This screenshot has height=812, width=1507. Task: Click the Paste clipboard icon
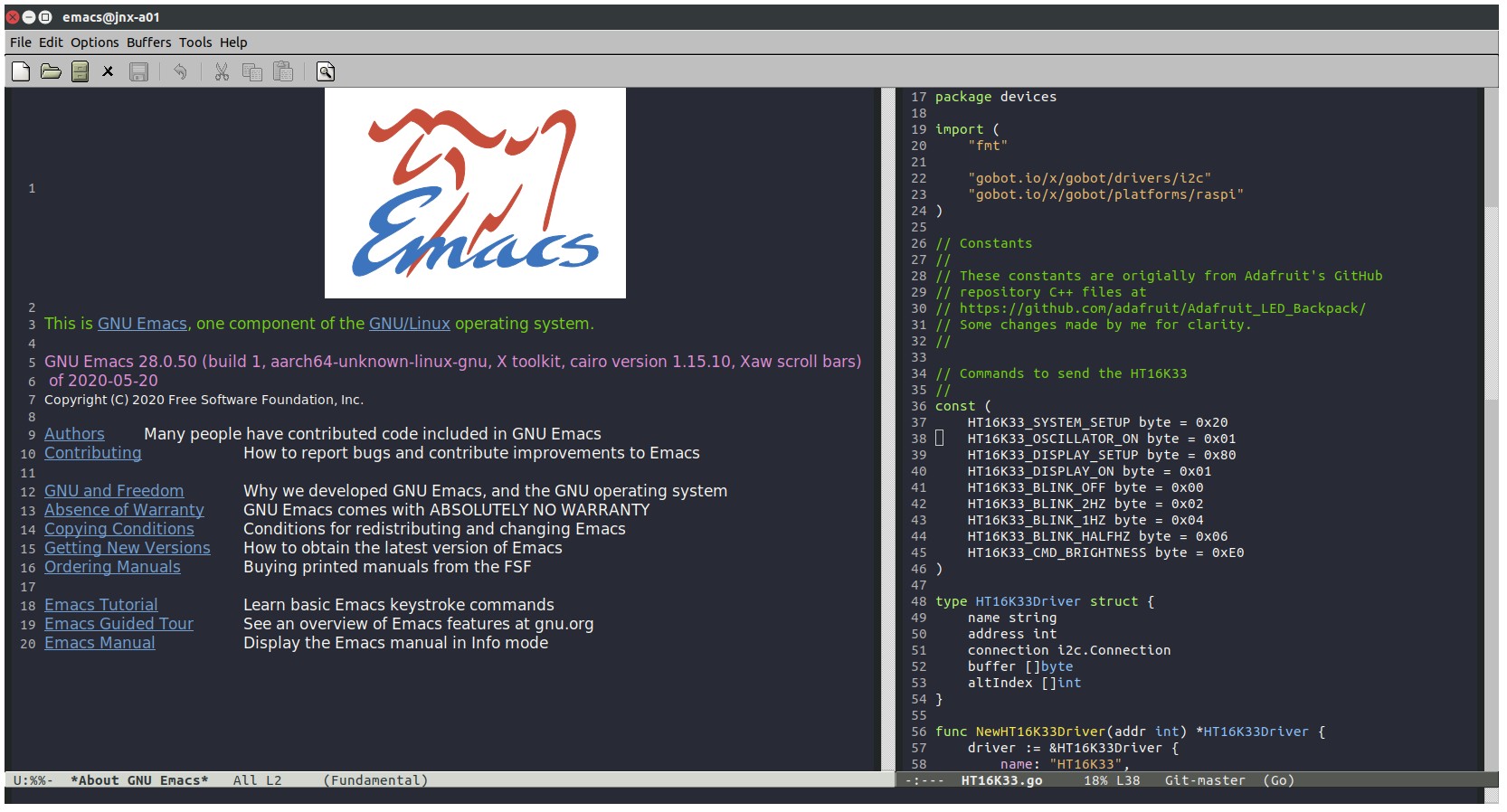tap(283, 71)
